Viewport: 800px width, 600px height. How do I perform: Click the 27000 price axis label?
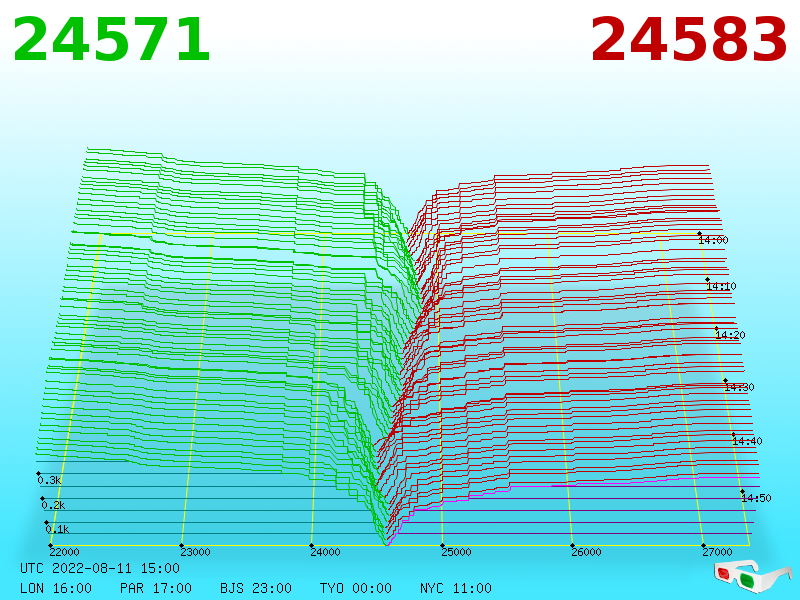pyautogui.click(x=717, y=552)
